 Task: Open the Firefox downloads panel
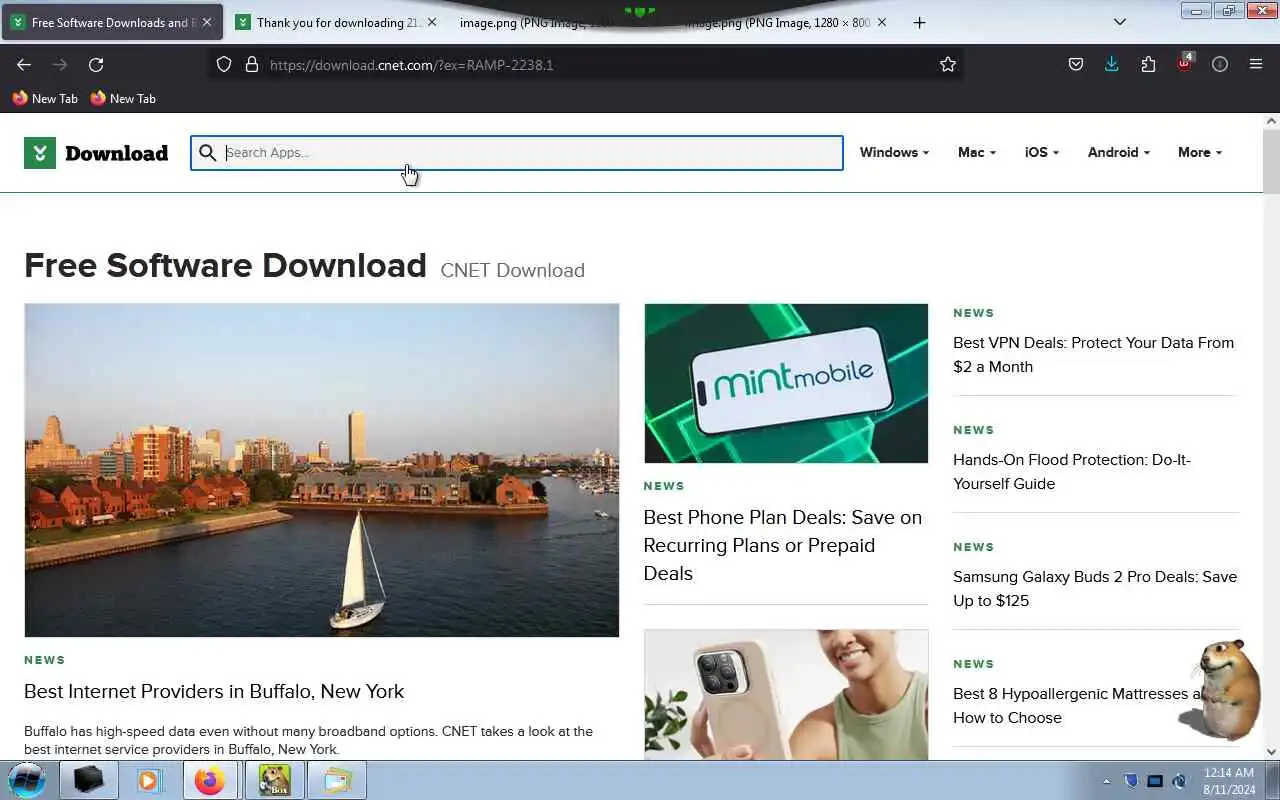click(x=1111, y=64)
